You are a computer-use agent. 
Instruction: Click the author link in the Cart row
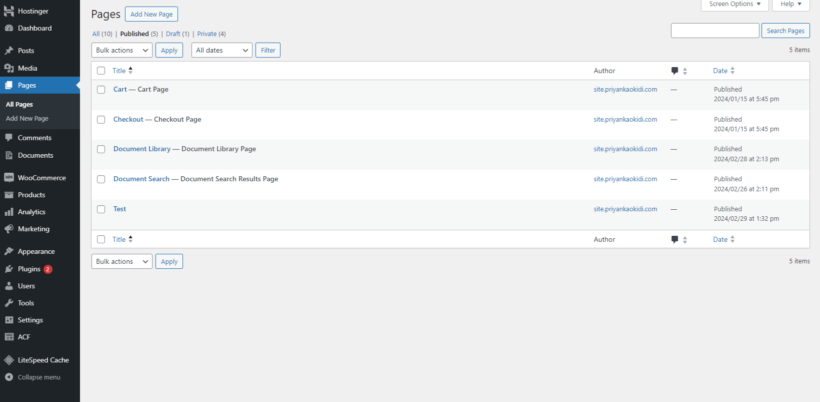625,89
